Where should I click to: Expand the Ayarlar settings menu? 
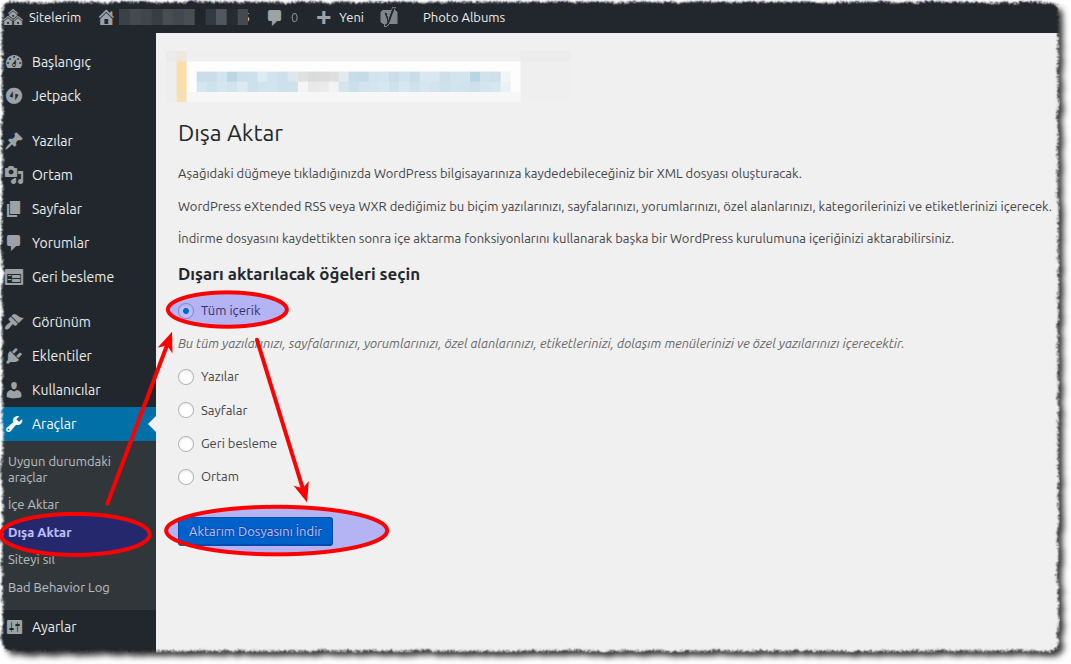54,627
